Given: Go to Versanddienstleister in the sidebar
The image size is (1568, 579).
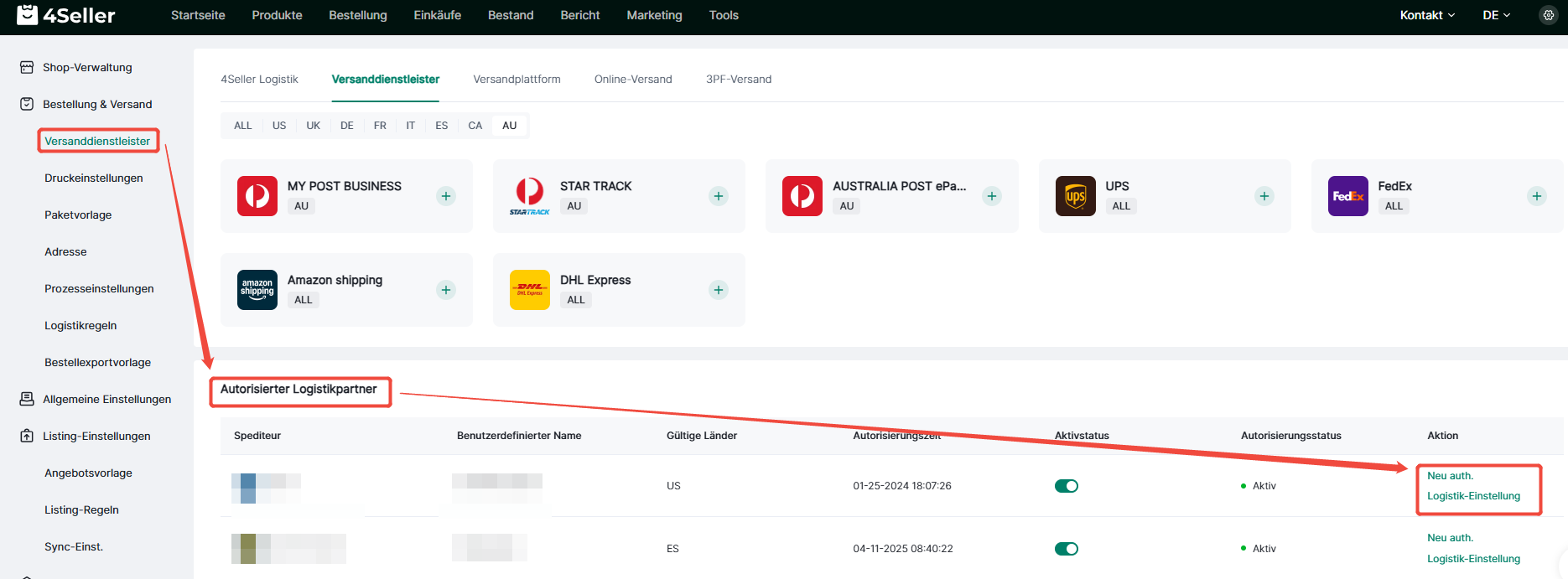Looking at the screenshot, I should click(97, 141).
